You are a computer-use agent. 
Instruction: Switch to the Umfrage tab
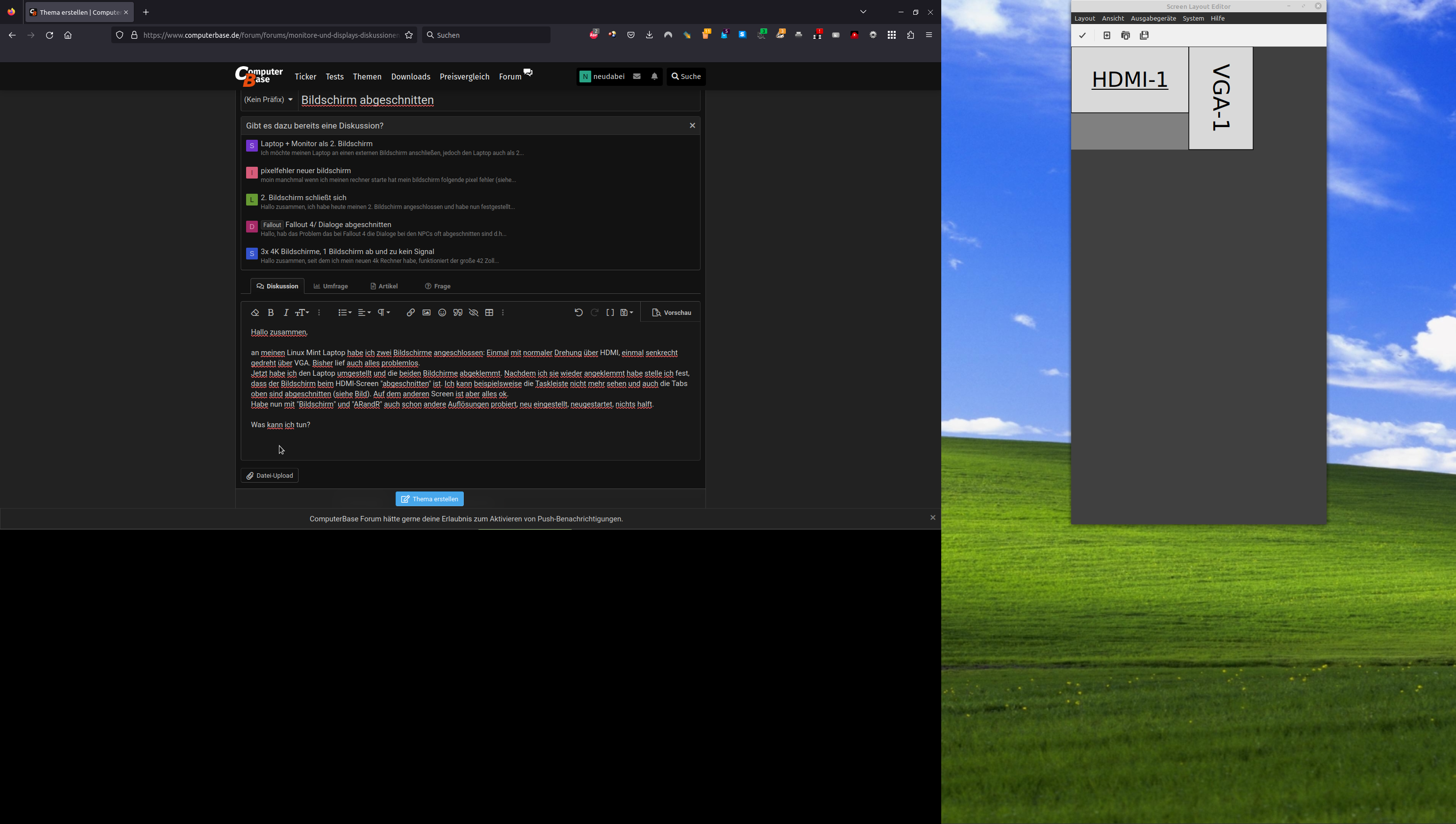(331, 286)
